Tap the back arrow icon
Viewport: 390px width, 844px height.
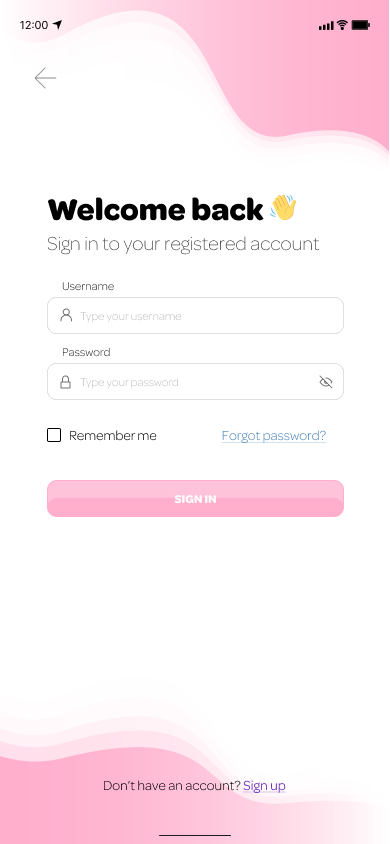45,78
